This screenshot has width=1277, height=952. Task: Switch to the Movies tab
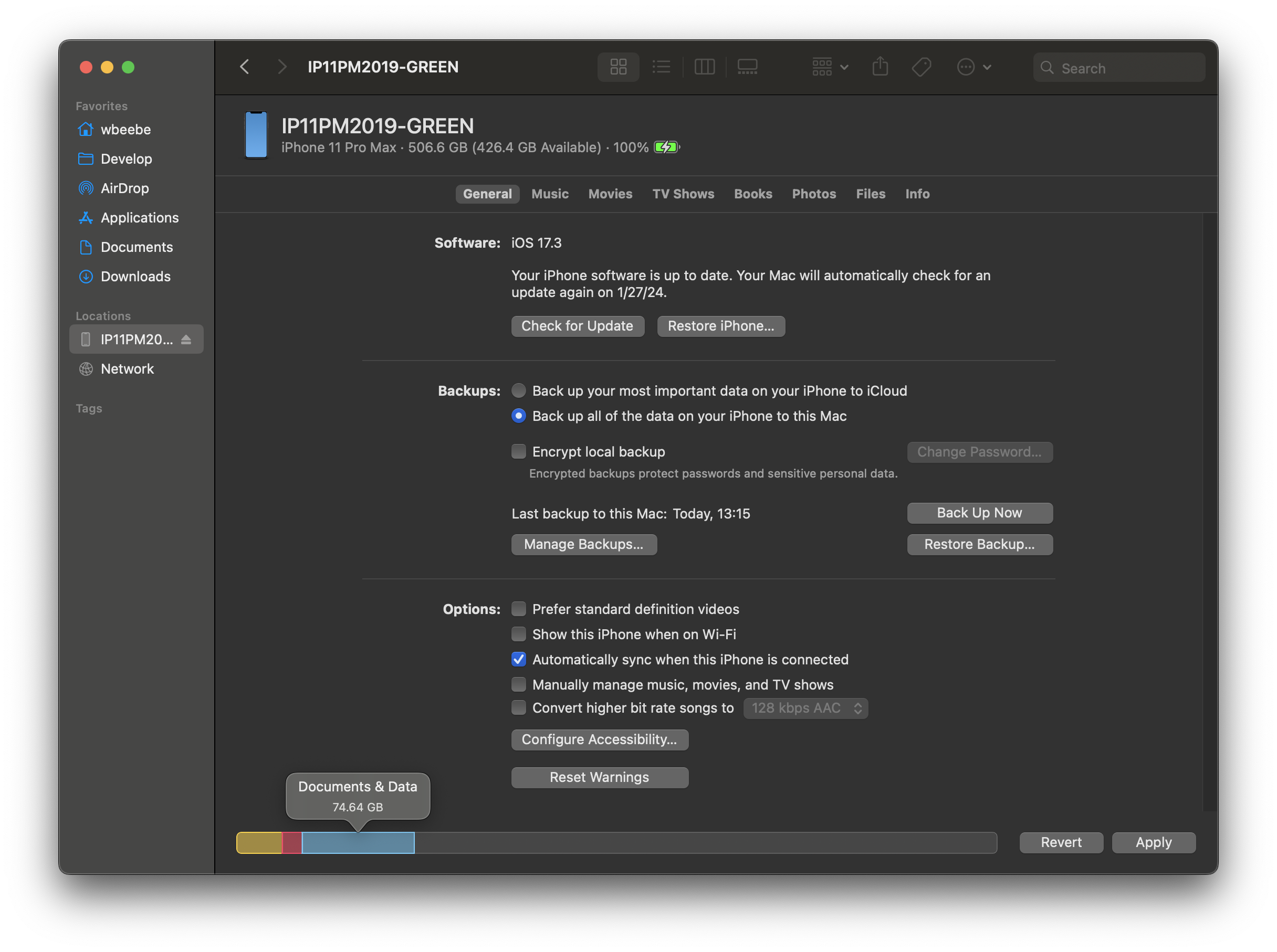click(x=610, y=194)
